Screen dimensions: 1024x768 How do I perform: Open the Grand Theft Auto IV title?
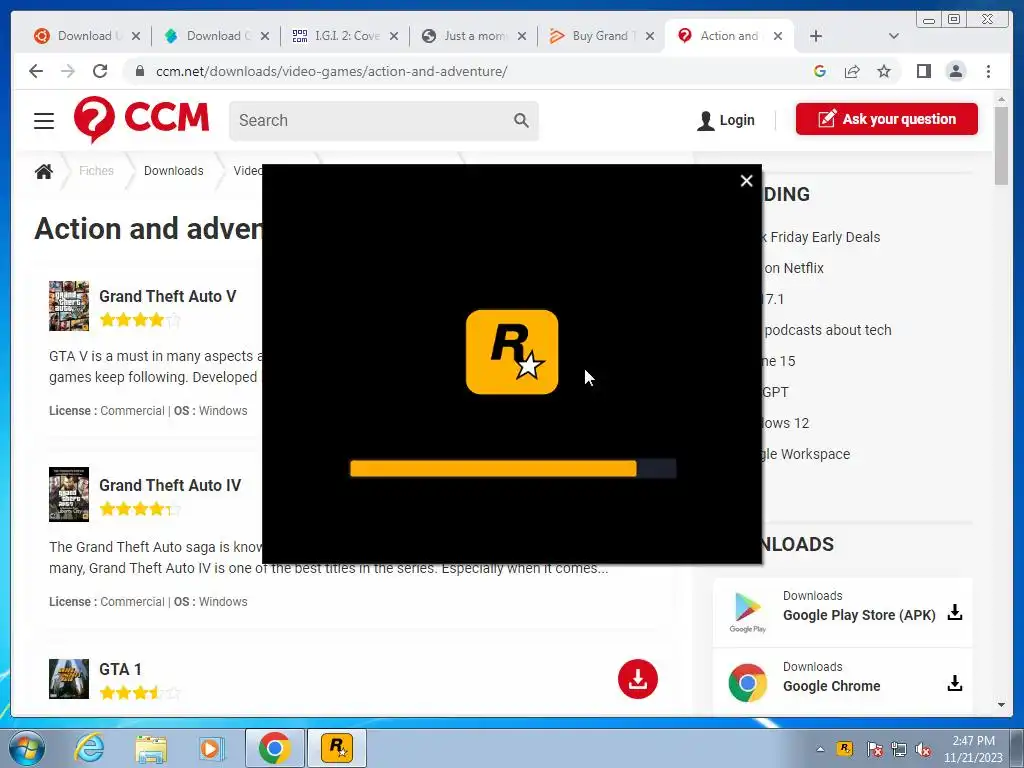[x=170, y=485]
